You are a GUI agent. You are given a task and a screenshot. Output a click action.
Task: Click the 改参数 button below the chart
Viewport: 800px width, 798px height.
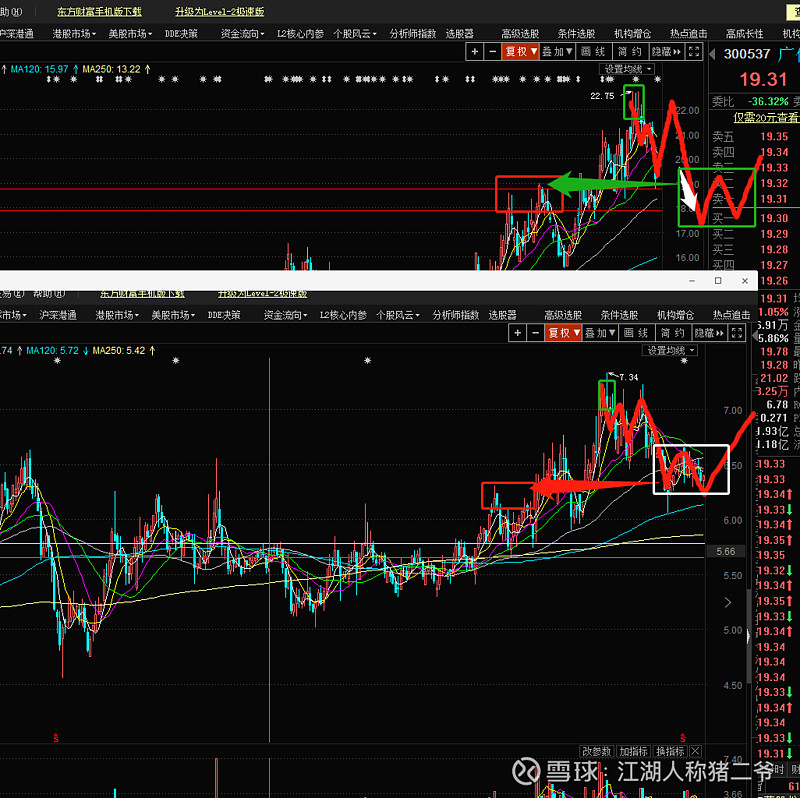tap(597, 752)
